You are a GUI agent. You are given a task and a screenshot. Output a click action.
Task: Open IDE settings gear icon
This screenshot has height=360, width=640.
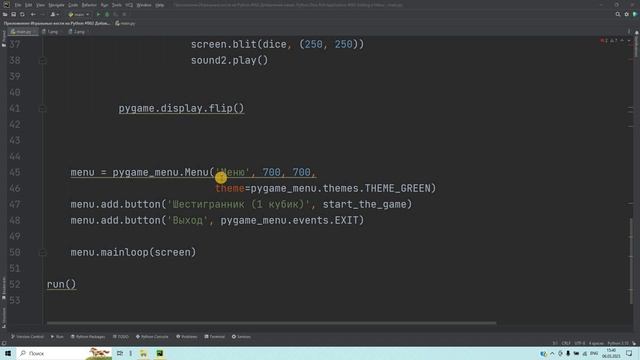(627, 14)
